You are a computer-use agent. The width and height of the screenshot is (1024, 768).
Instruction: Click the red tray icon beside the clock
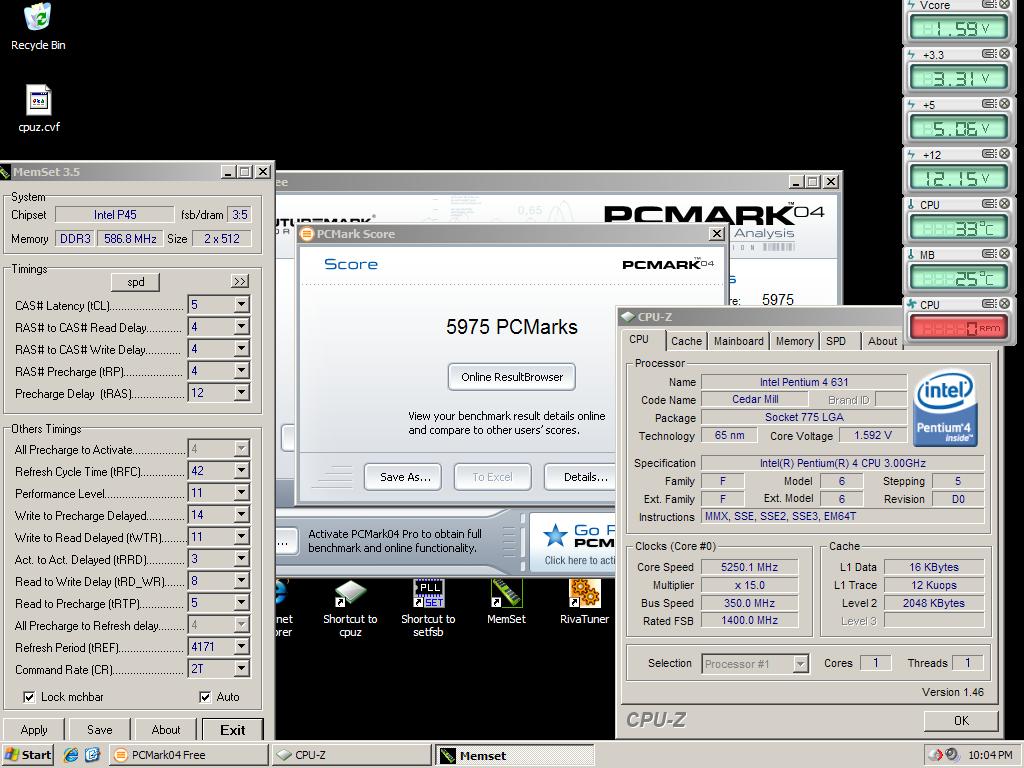(936, 755)
